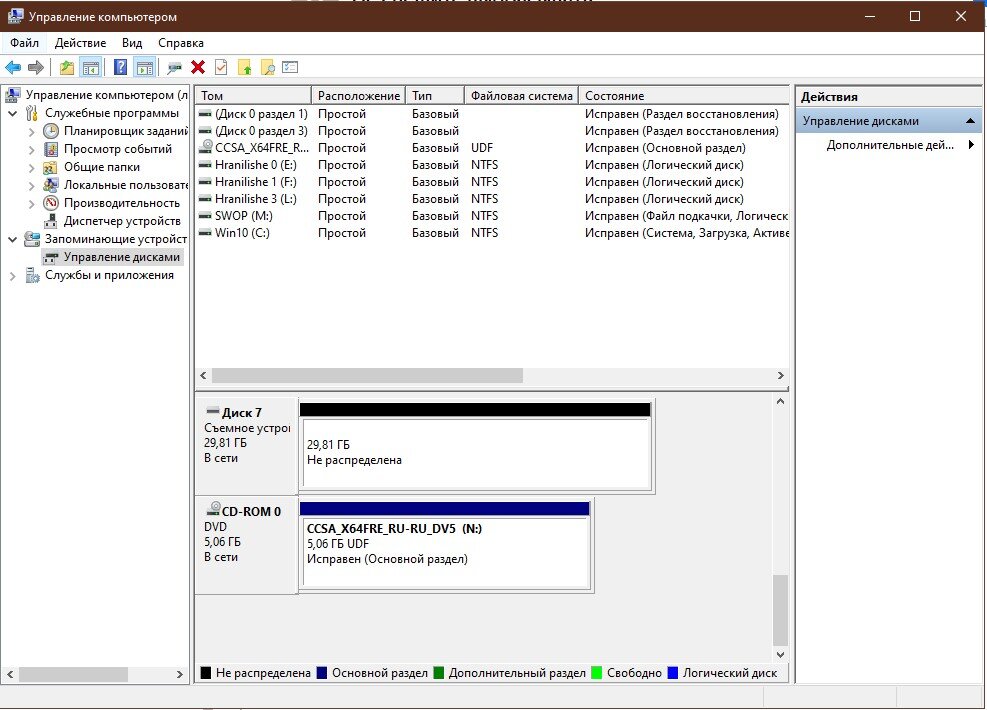Click the Properties checkmark page icon
The image size is (987, 710).
tap(221, 67)
